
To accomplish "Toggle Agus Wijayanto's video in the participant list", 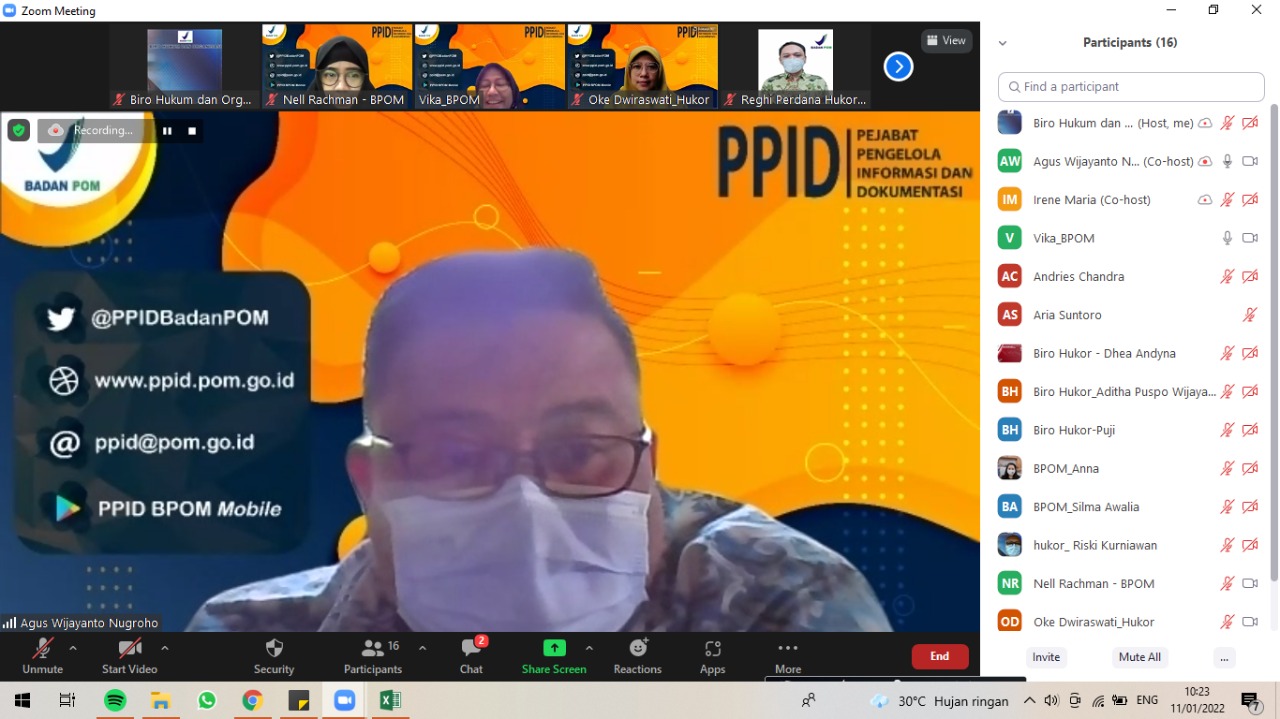I will click(x=1250, y=161).
